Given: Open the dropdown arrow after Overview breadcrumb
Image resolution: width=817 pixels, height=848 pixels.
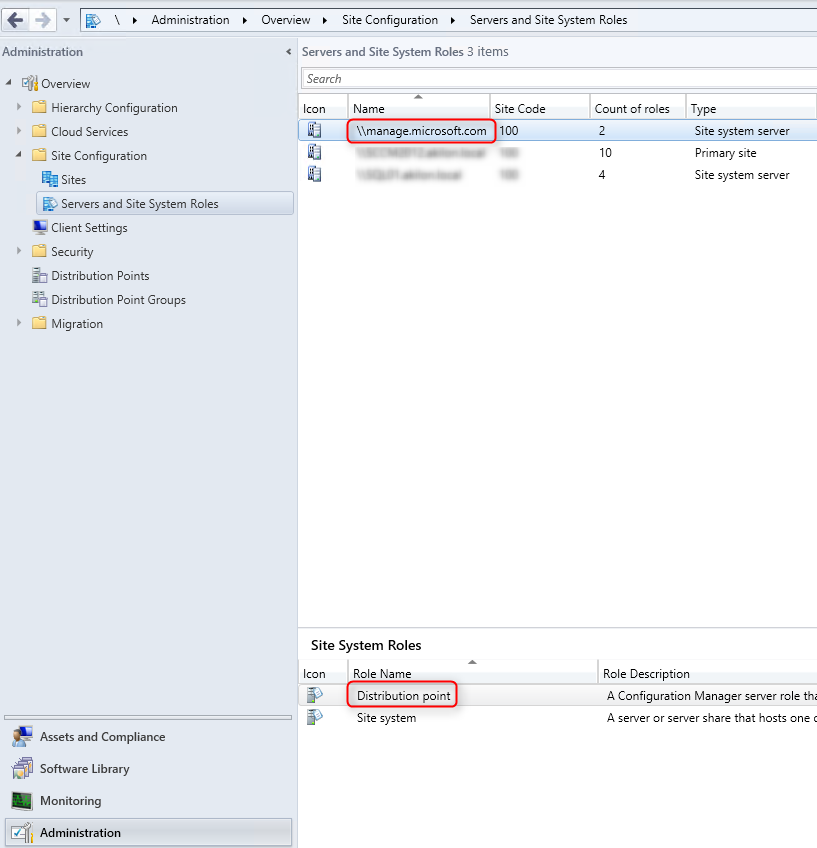Looking at the screenshot, I should click(x=325, y=21).
